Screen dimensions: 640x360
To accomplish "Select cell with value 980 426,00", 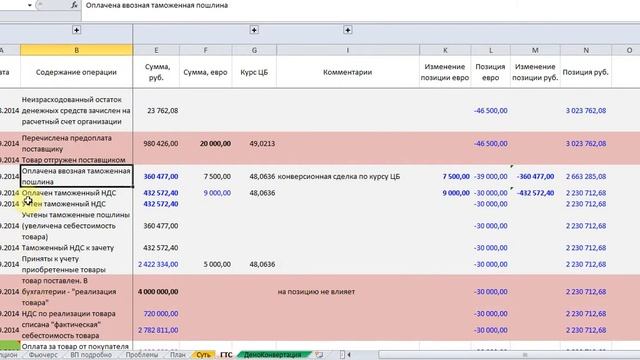I will [x=156, y=143].
